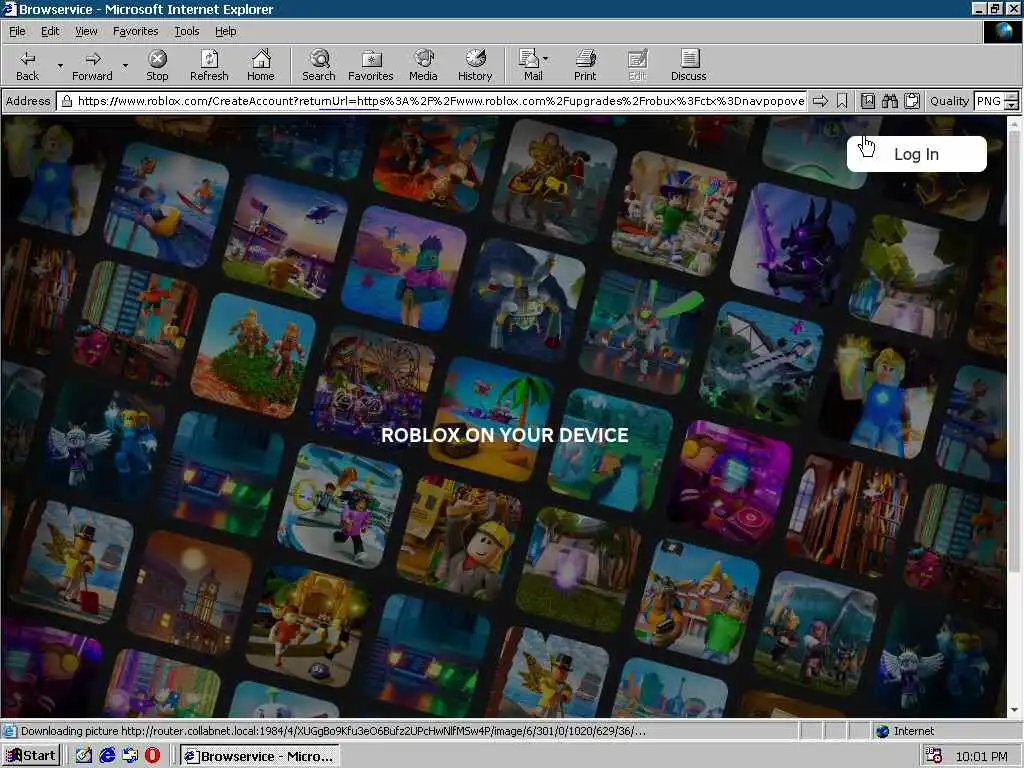This screenshot has height=768, width=1024.
Task: Open the Search pane
Action: click(x=319, y=65)
